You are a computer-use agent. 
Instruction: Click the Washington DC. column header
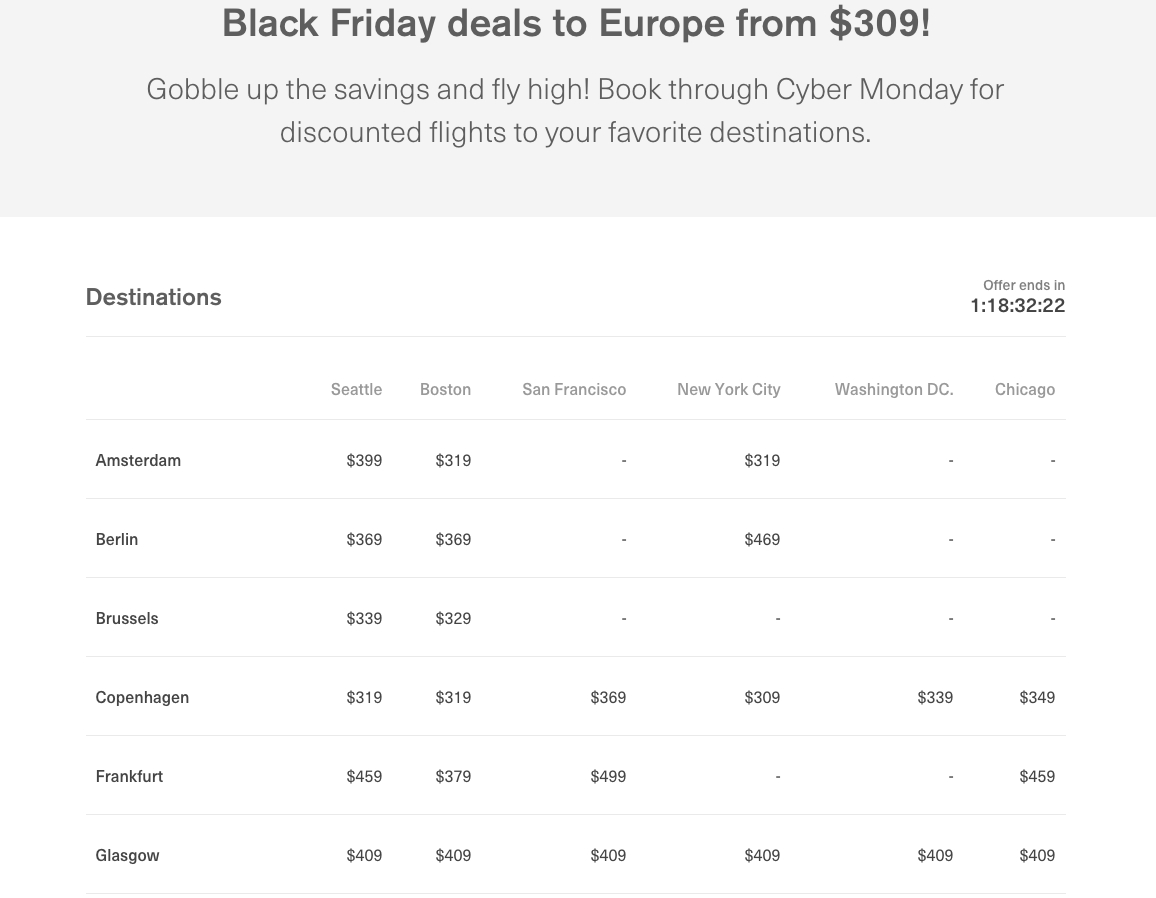click(894, 389)
